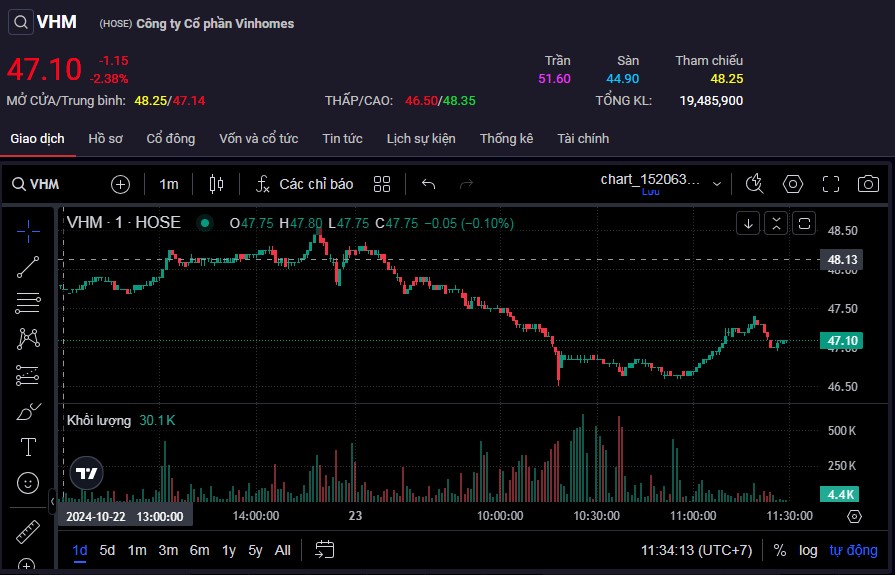Viewport: 895px width, 575px height.
Task: Select the brush drawing tool
Action: [x=28, y=411]
